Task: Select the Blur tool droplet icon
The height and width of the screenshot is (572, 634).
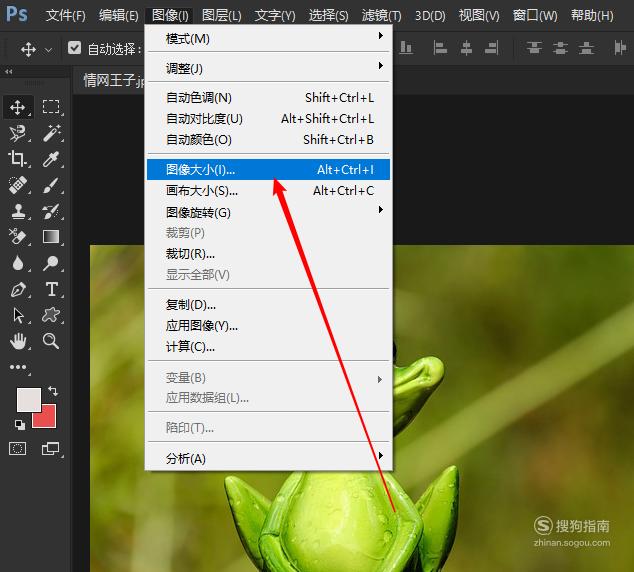Action: point(17,263)
